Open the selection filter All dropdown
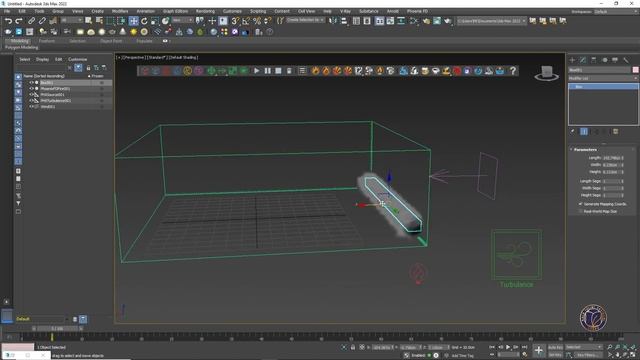 tap(71, 20)
